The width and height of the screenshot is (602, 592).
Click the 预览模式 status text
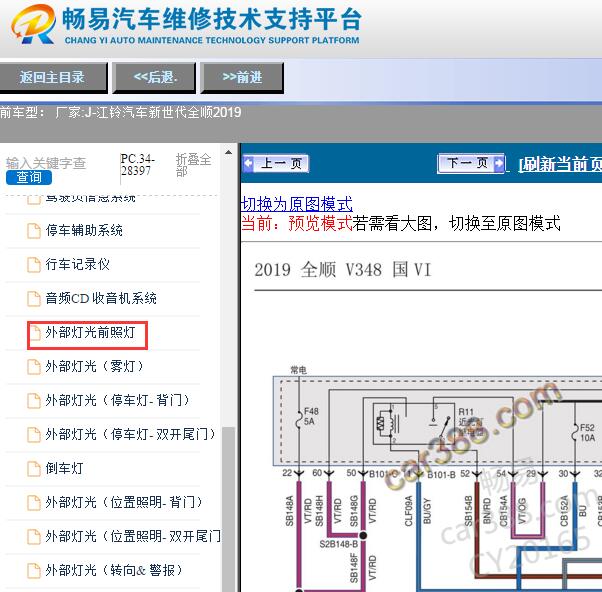320,223
